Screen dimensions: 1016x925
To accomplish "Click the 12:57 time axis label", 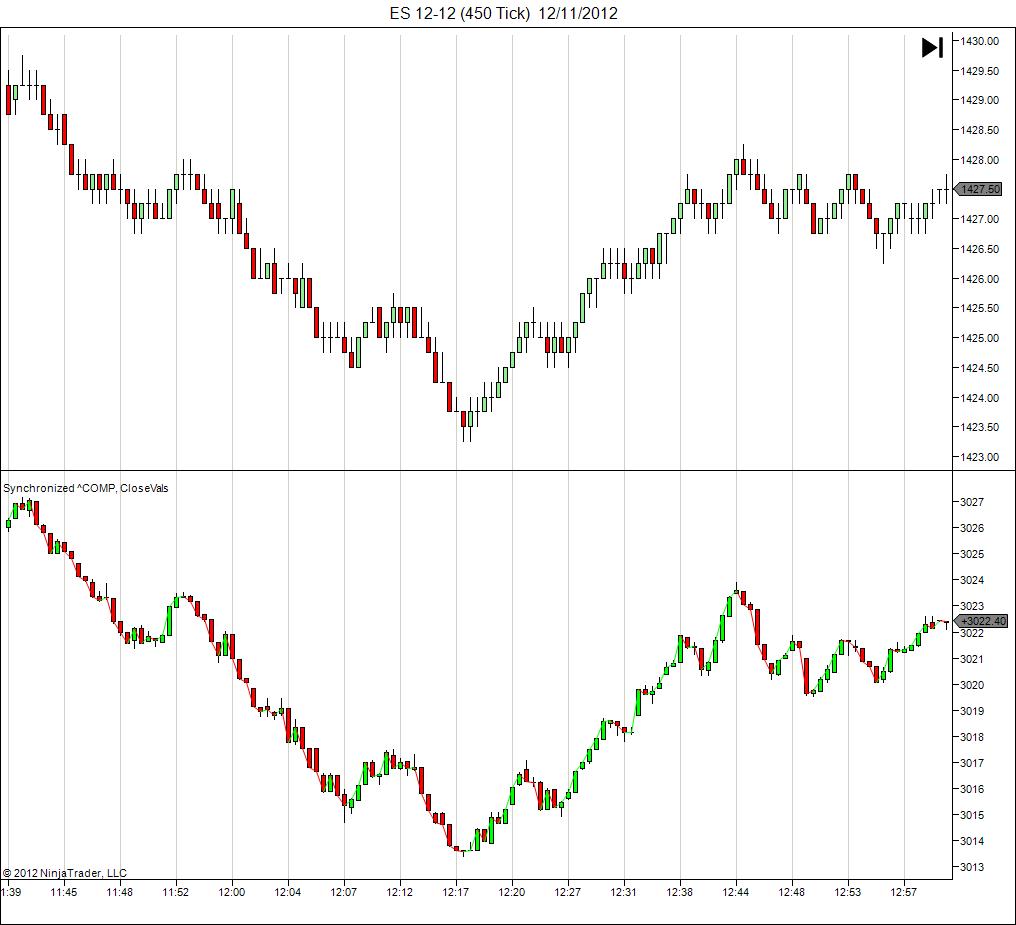I will click(x=903, y=892).
